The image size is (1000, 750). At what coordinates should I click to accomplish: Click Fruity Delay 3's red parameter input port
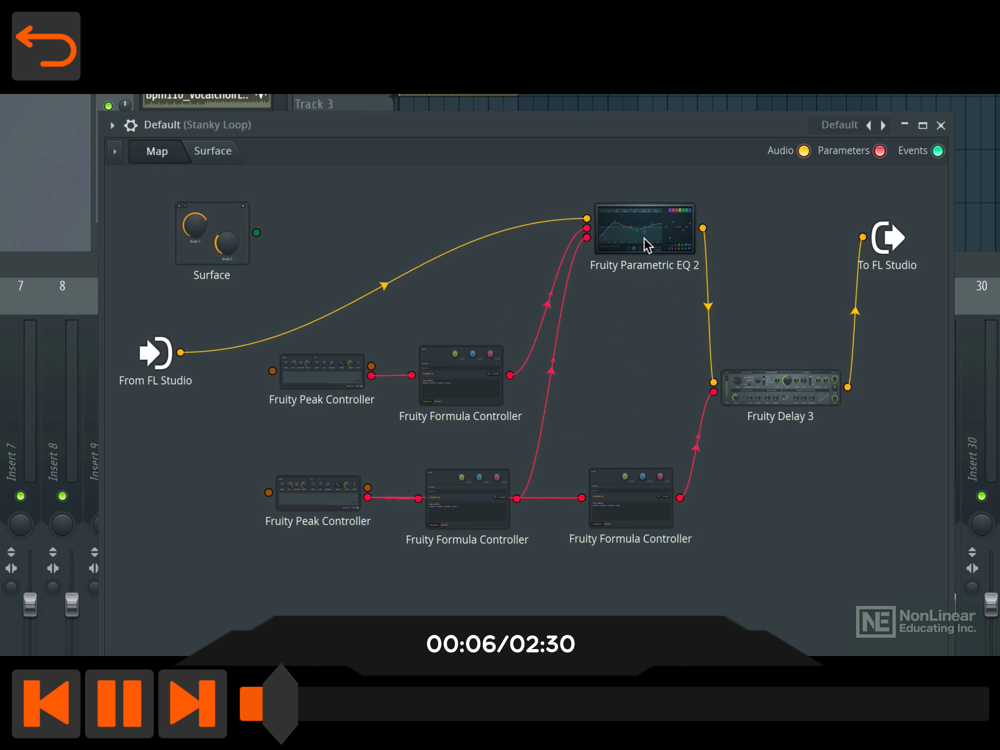click(714, 392)
